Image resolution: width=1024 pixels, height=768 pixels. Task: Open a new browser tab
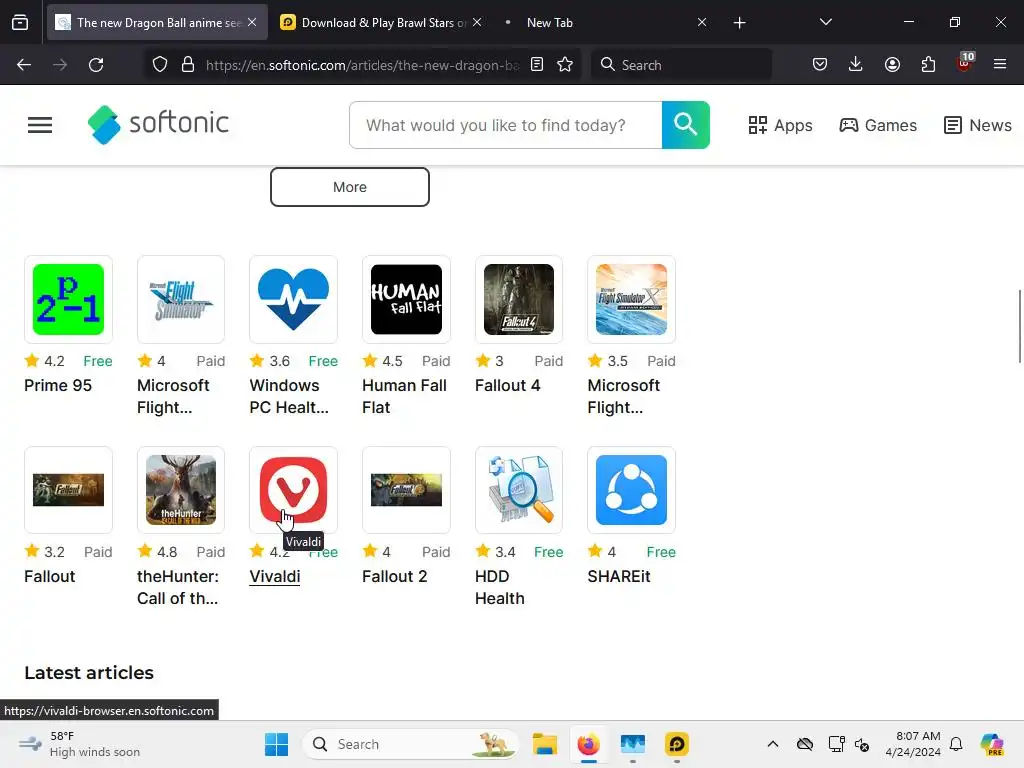pos(739,23)
